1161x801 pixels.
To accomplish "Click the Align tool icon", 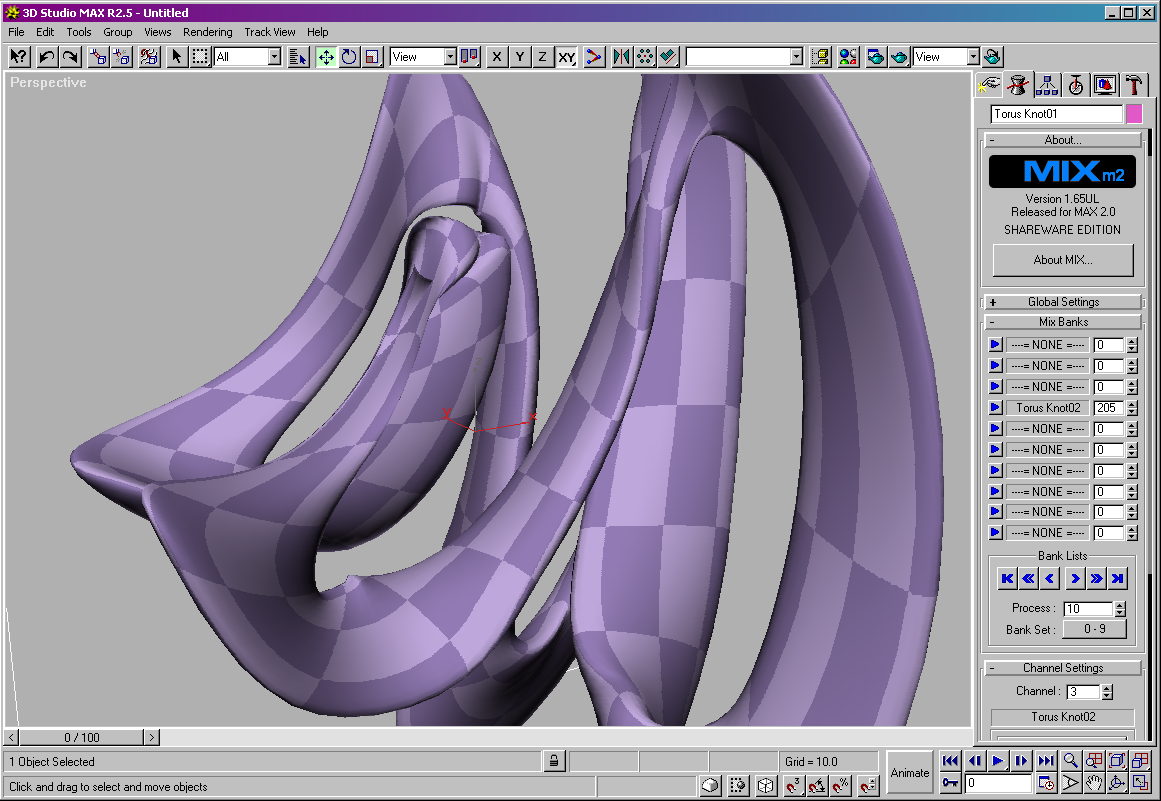I will [669, 57].
